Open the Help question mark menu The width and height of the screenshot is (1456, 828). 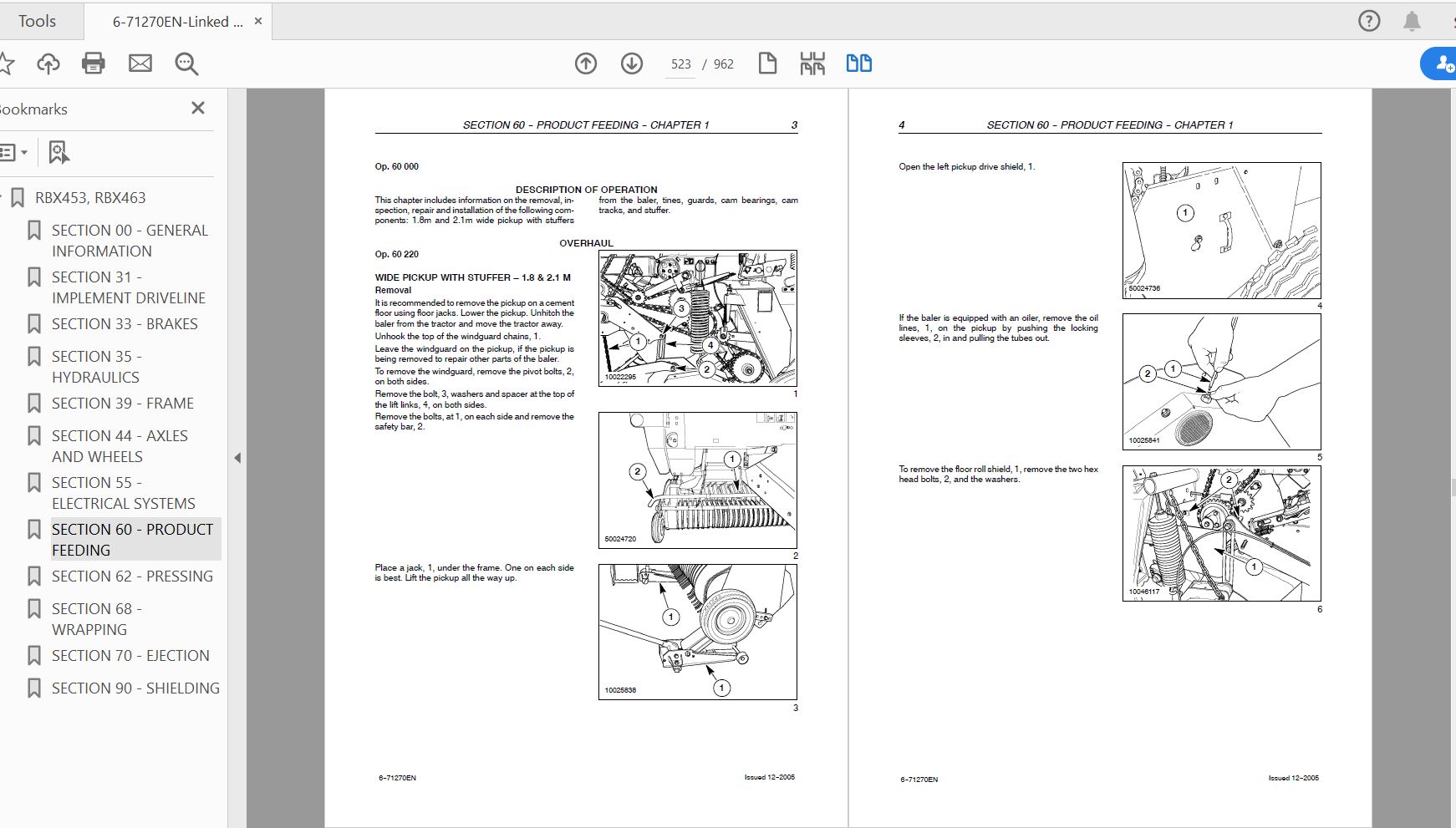pos(1369,21)
